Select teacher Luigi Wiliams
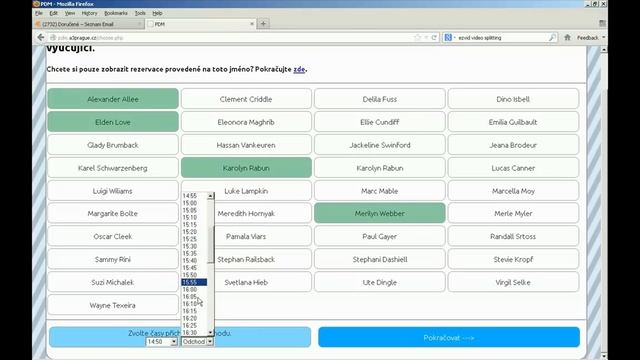This screenshot has height=360, width=640. [x=113, y=191]
